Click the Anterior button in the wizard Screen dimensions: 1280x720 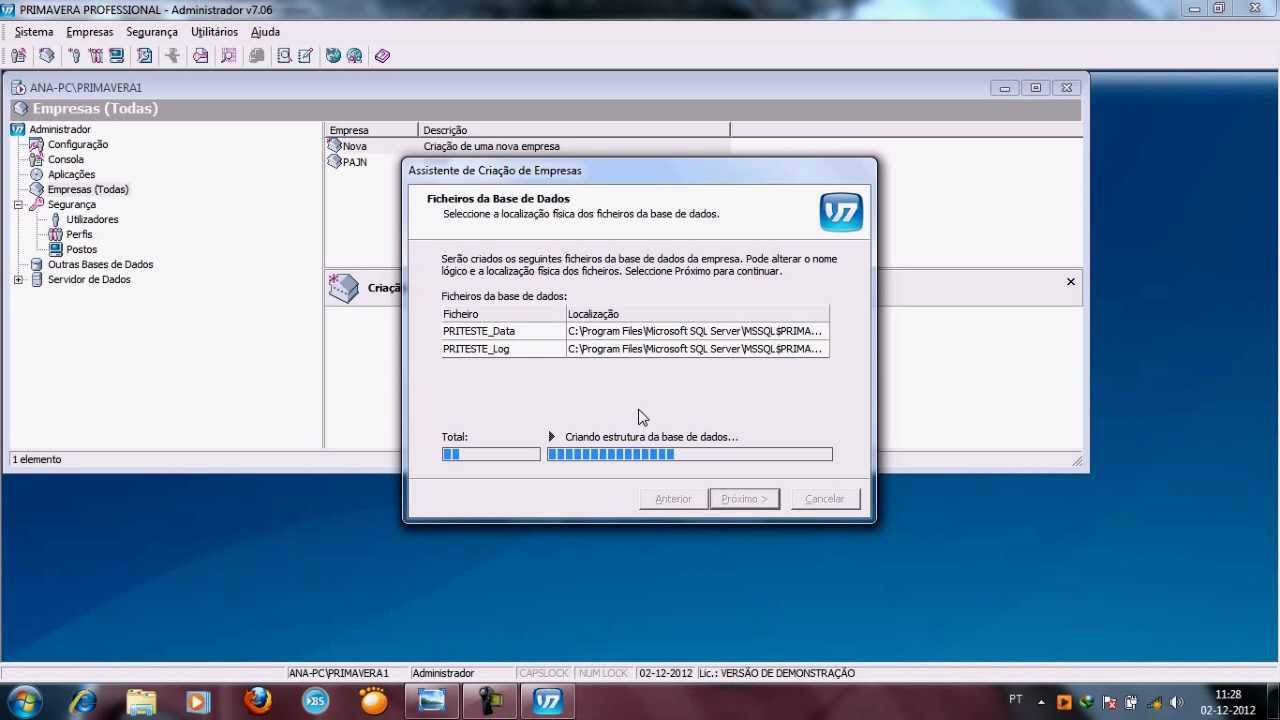pyautogui.click(x=673, y=498)
